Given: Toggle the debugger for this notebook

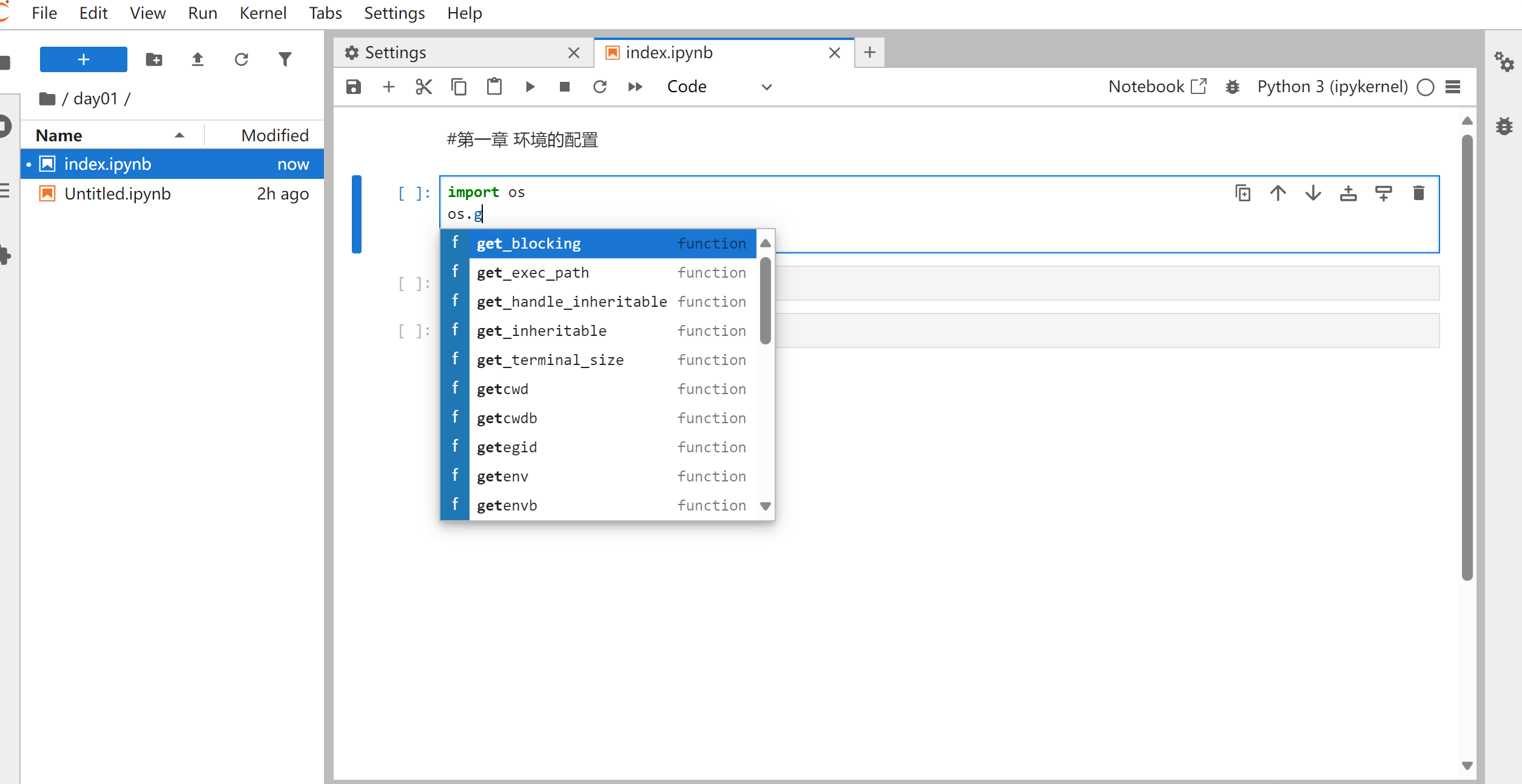Looking at the screenshot, I should pos(1233,87).
